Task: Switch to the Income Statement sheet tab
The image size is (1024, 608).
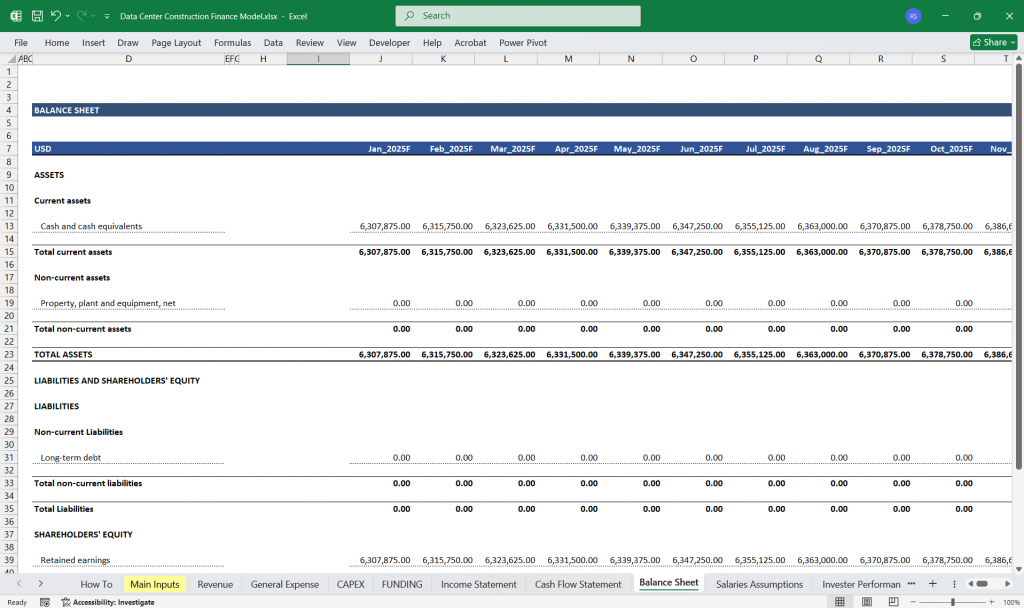Action: [x=478, y=584]
